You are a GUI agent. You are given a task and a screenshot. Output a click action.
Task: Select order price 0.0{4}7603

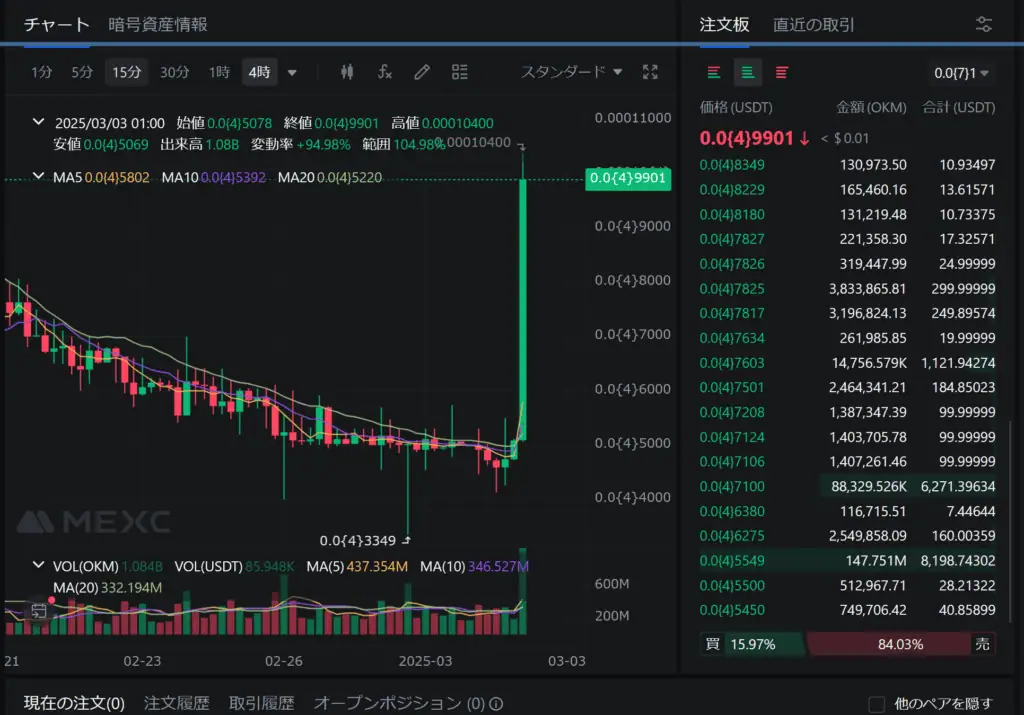coord(731,363)
